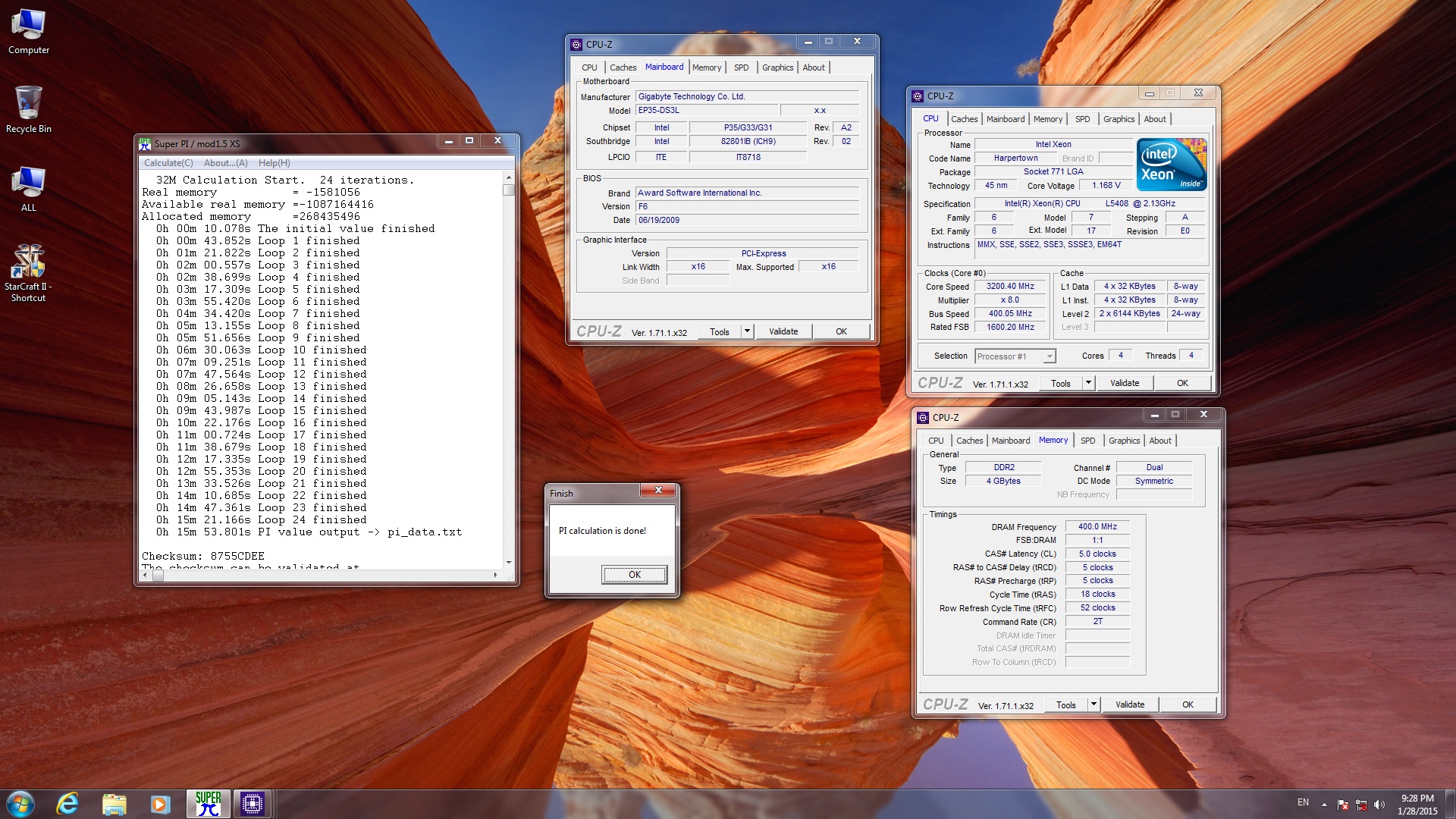Click the '400.0 MHz' DRAM frequency value

click(1097, 527)
